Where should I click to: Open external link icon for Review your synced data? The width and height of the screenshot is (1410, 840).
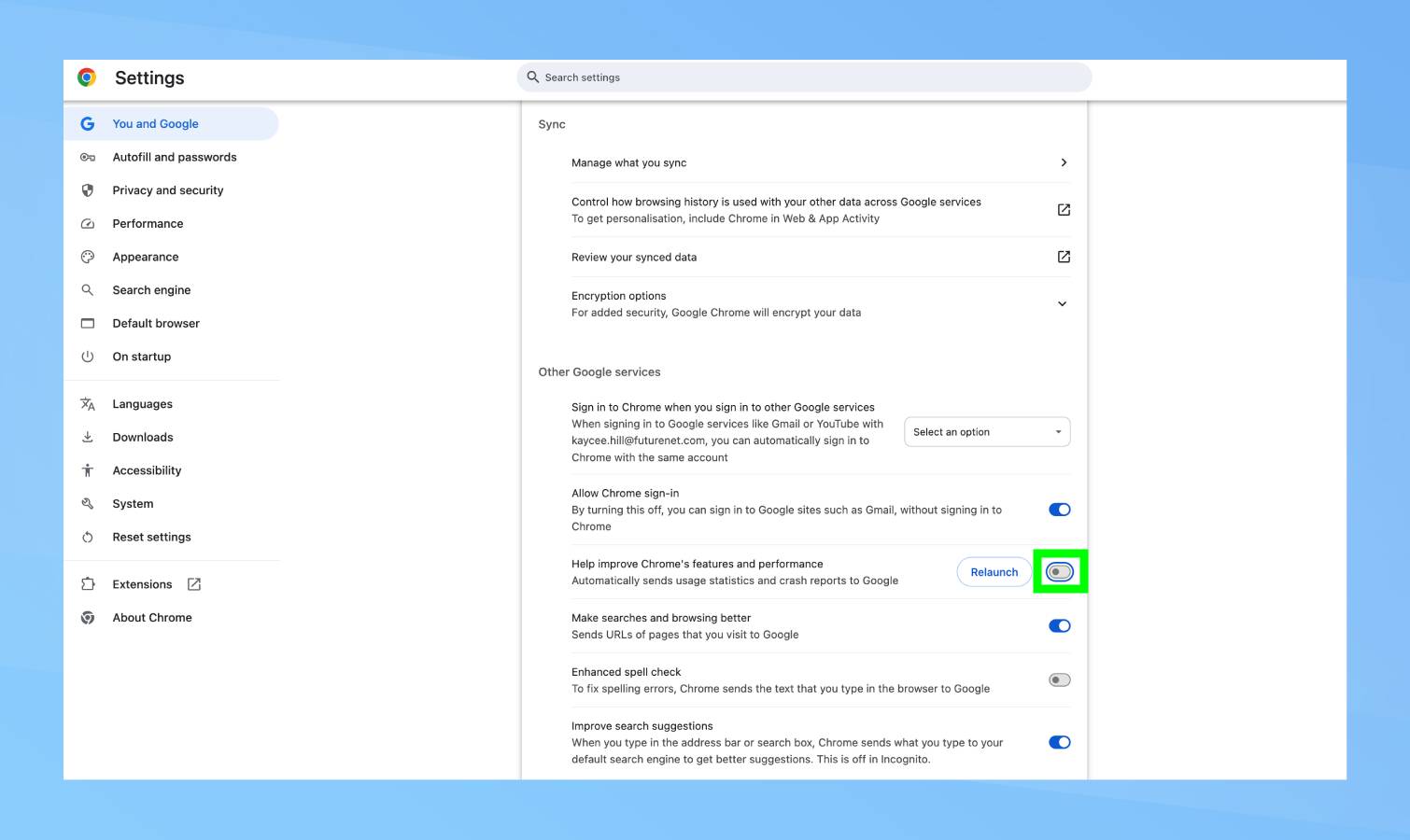click(x=1063, y=257)
